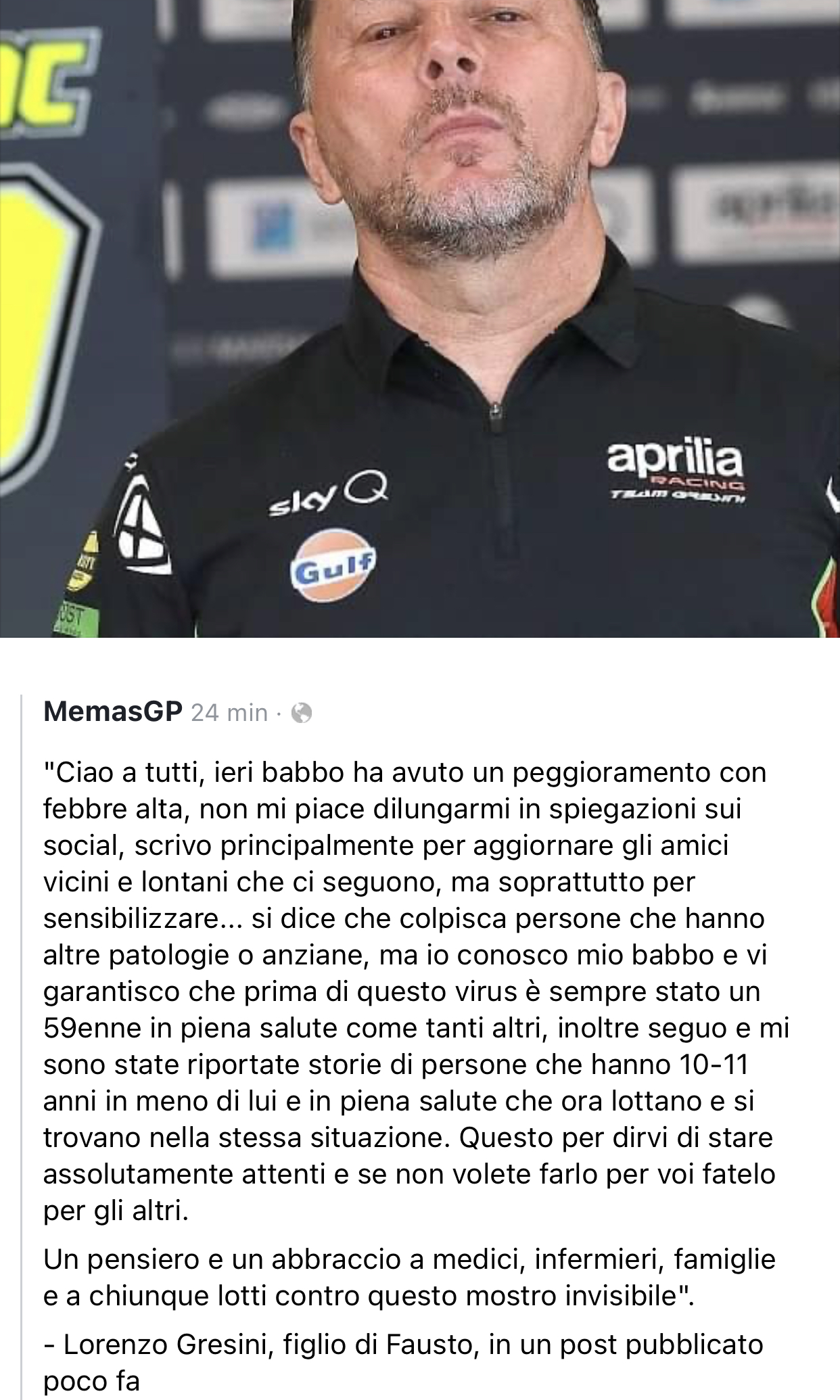
Task: Tap the Sky Q logo on shirt
Action: click(329, 498)
